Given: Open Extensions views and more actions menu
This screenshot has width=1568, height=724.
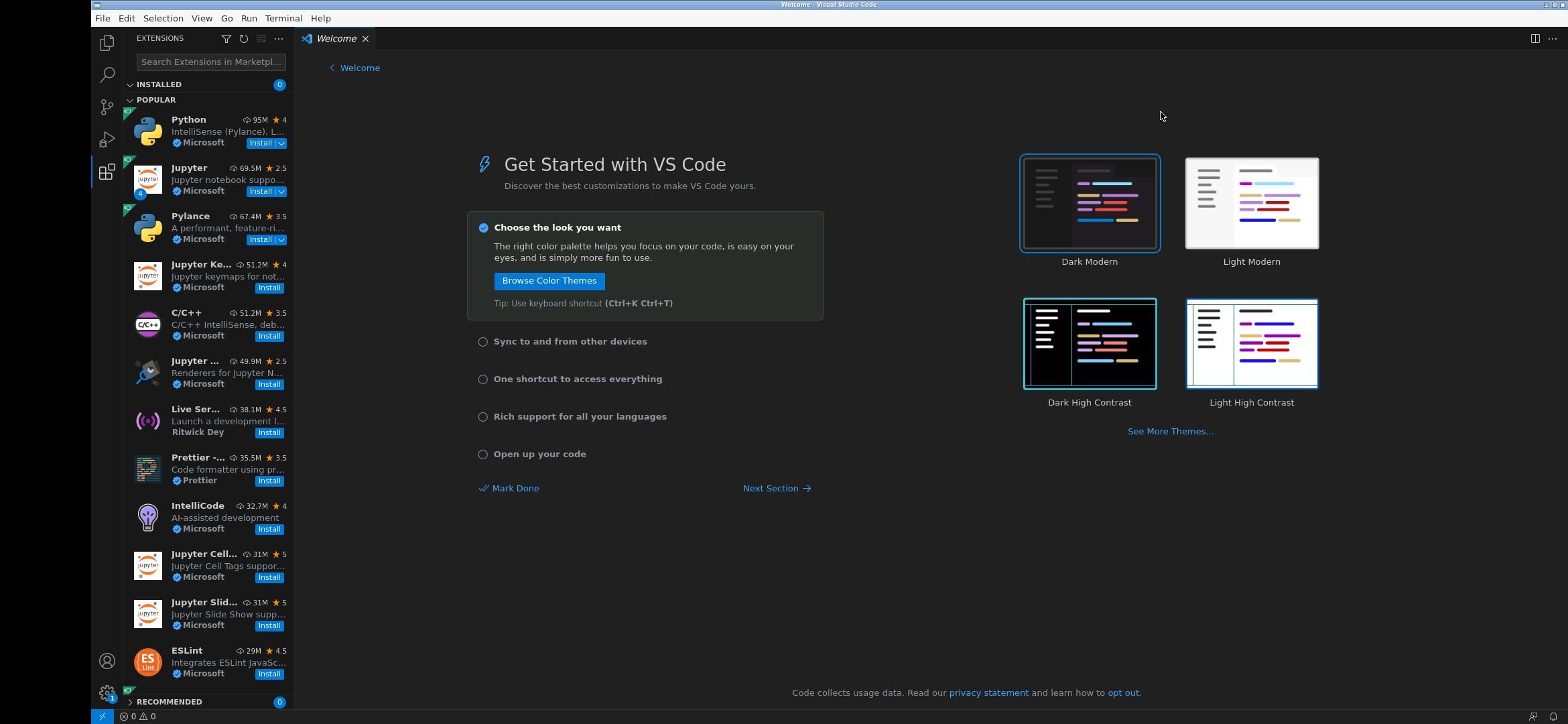Looking at the screenshot, I should point(279,39).
